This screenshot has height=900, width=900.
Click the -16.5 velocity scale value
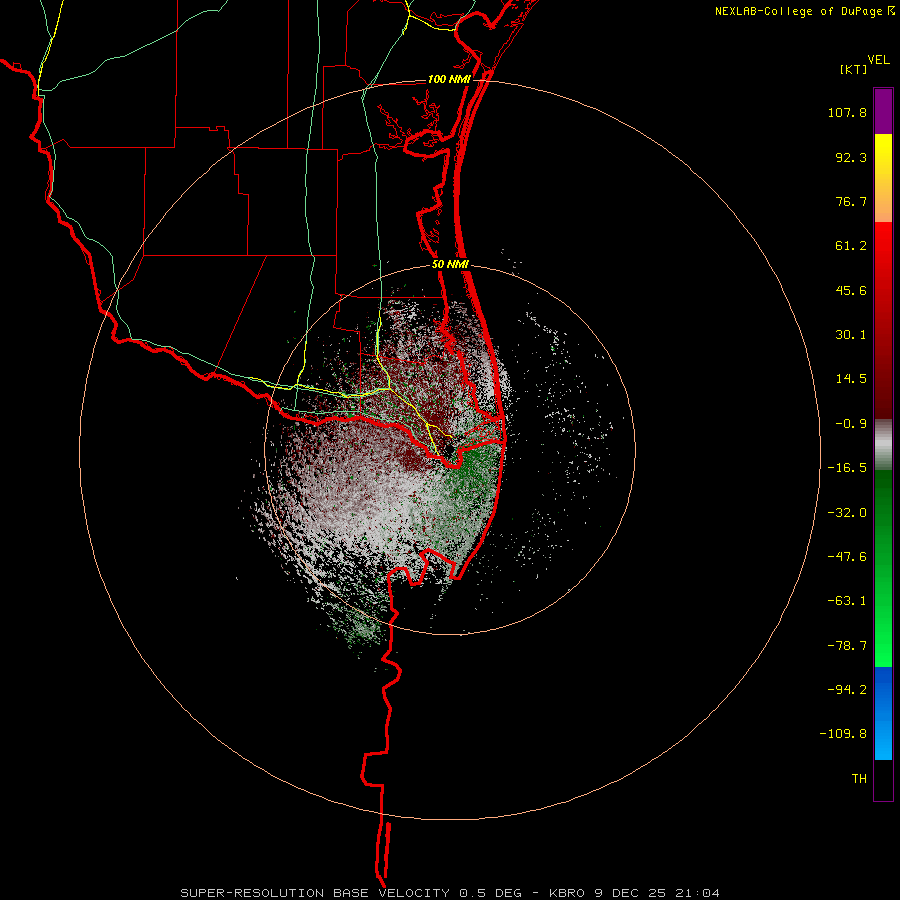pyautogui.click(x=847, y=468)
